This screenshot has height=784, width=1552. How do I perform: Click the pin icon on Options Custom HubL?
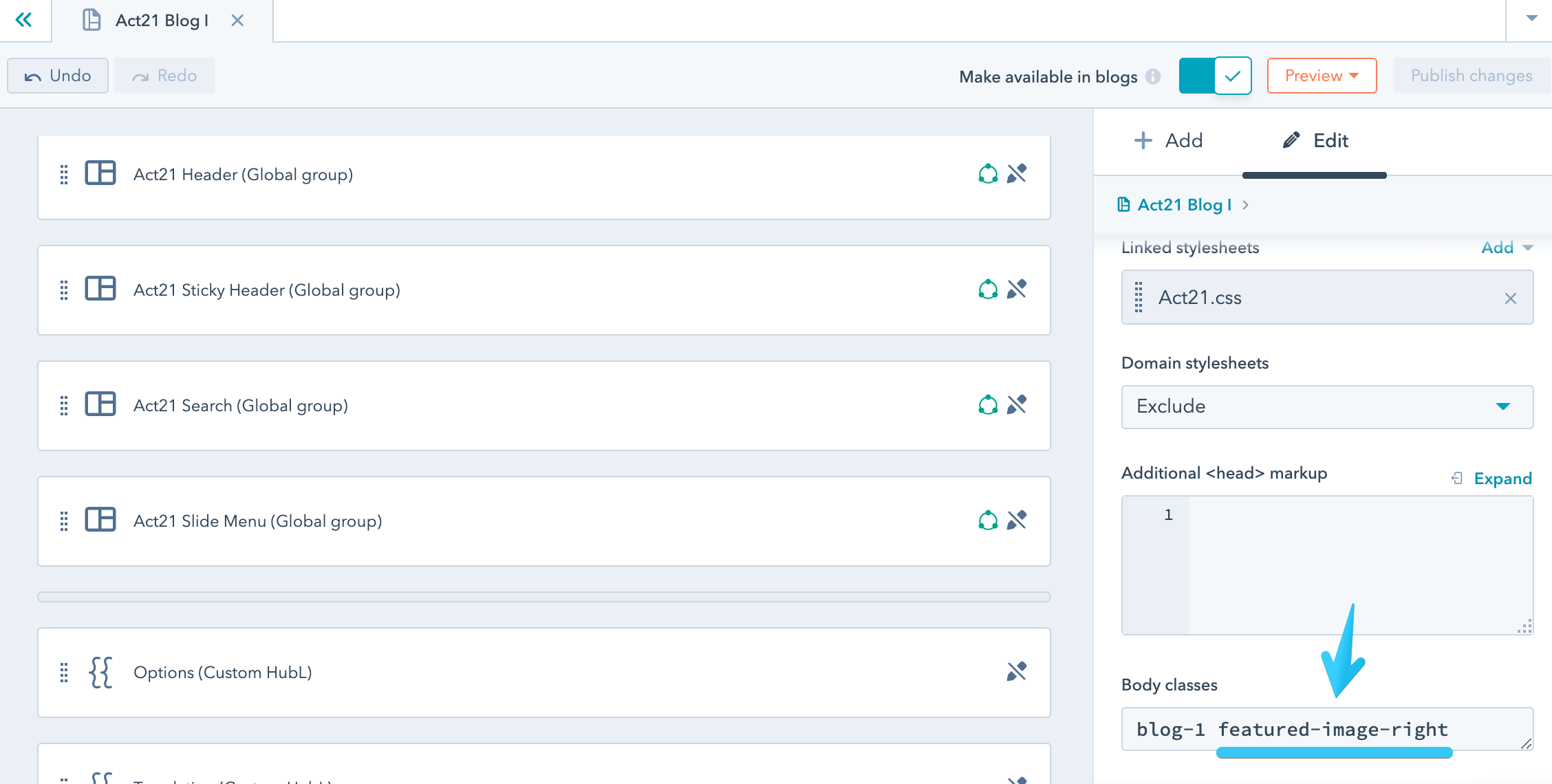1017,671
